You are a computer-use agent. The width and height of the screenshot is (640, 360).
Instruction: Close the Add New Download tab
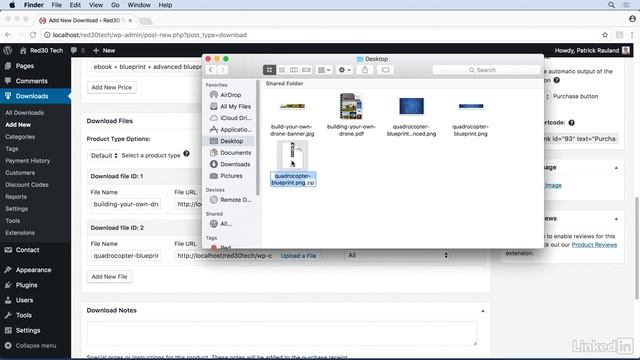point(130,20)
